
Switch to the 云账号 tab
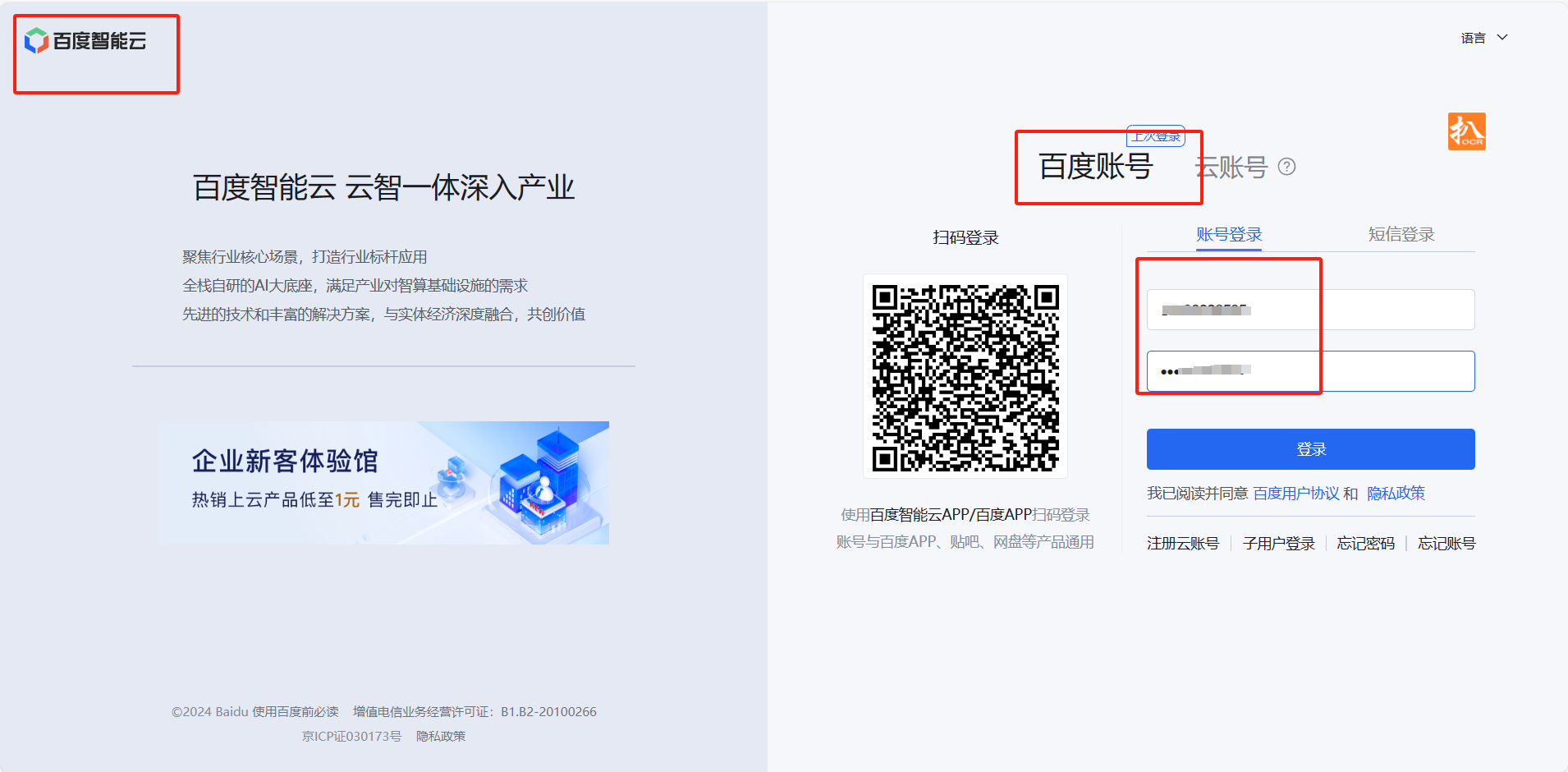pos(1231,168)
